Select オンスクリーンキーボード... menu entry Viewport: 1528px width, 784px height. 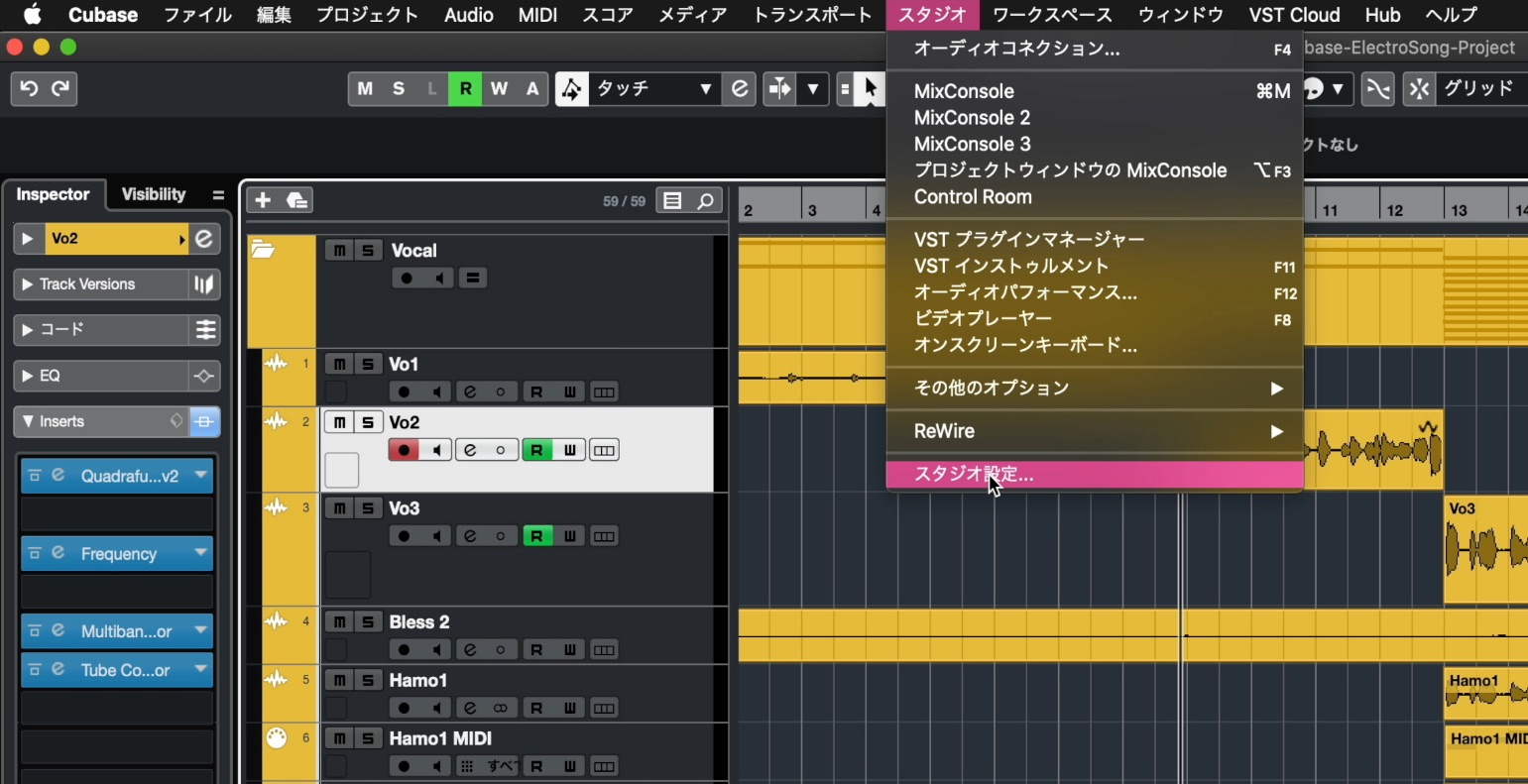pos(1094,346)
